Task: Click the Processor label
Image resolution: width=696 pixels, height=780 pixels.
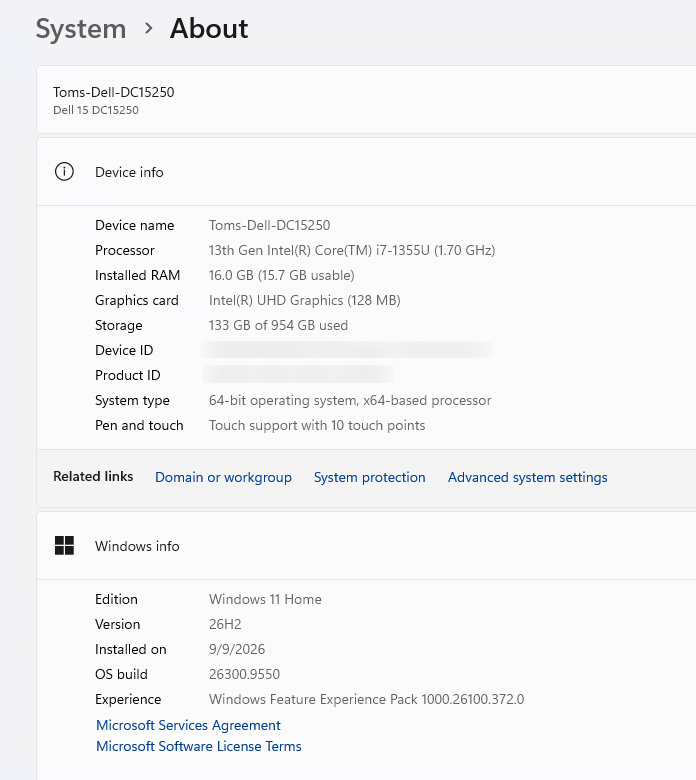Action: (125, 250)
